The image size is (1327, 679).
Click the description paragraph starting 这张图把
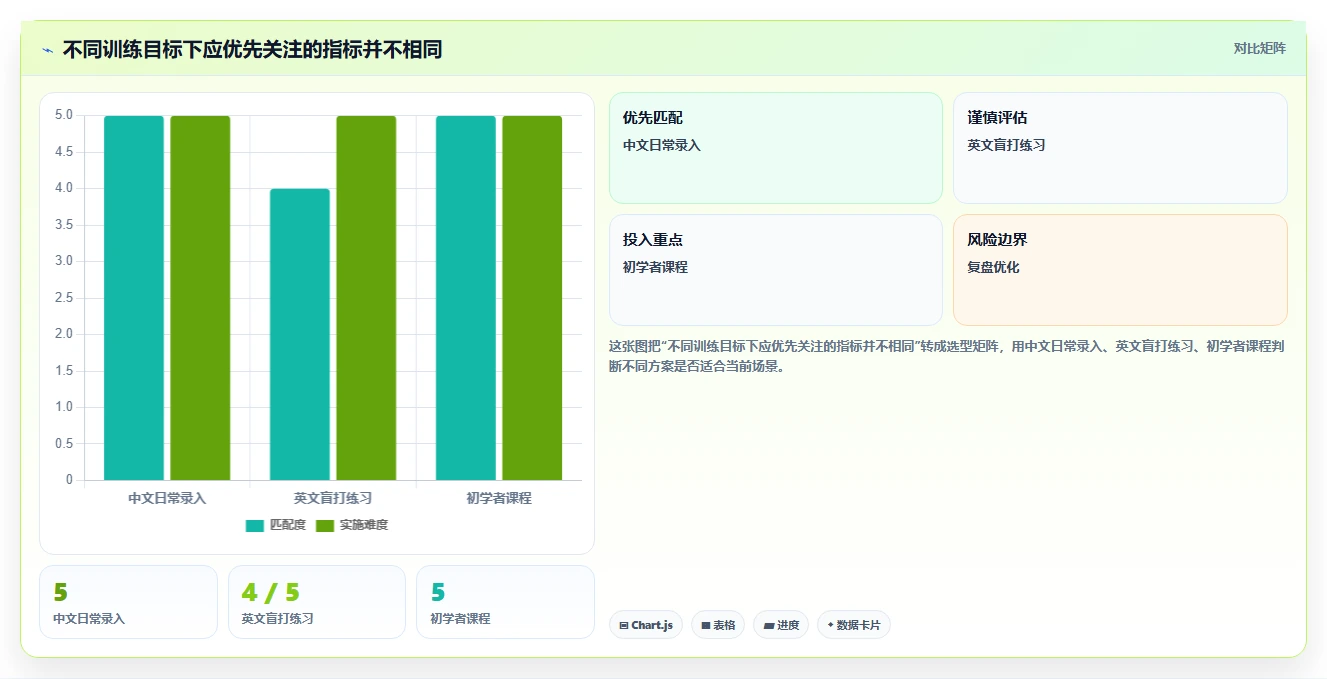(x=946, y=356)
